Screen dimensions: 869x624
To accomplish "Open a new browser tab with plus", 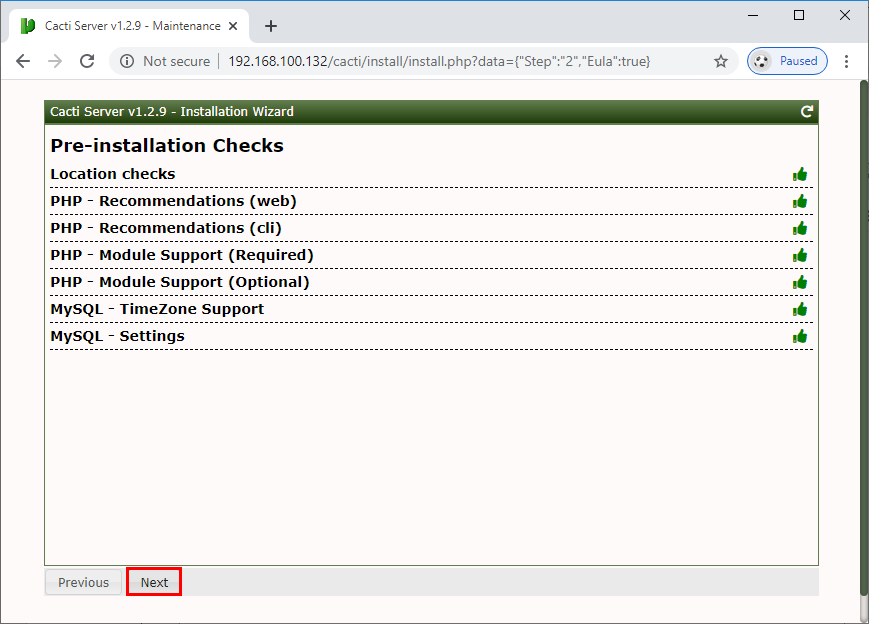I will tap(270, 26).
